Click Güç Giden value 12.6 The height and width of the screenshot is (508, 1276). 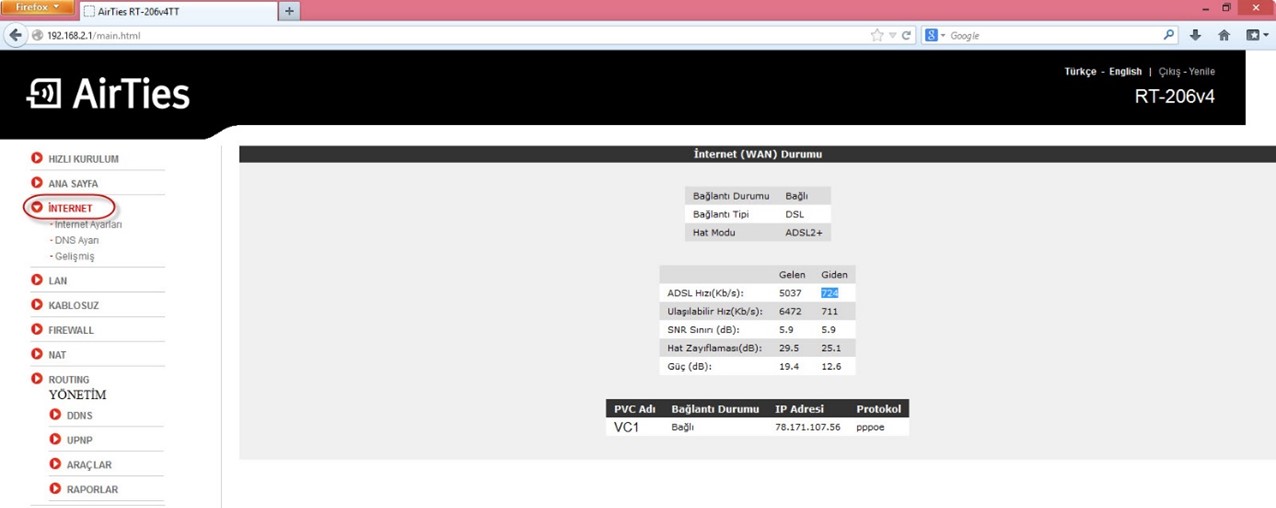click(831, 367)
